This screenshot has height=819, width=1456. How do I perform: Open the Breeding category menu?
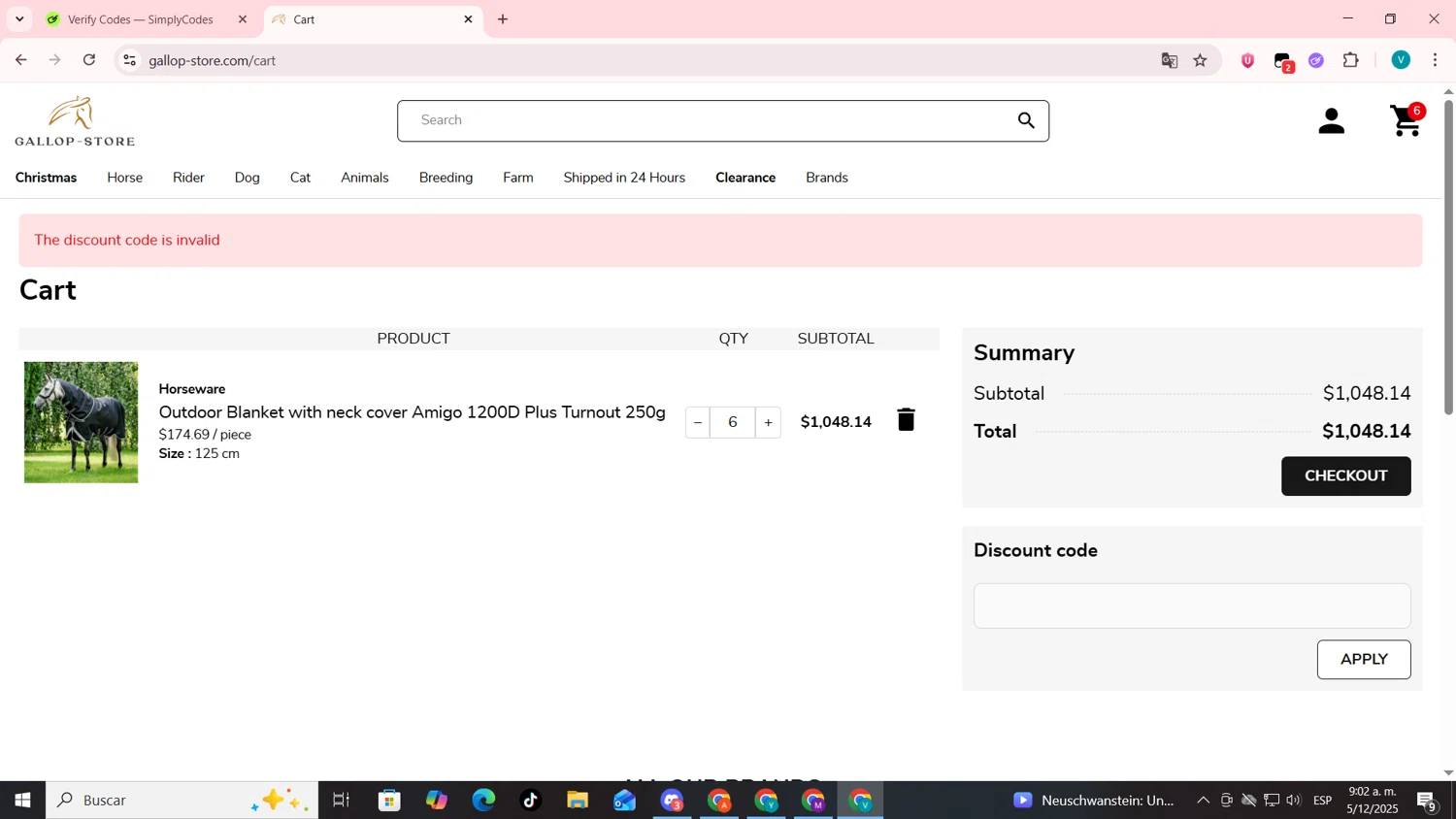[x=446, y=178]
